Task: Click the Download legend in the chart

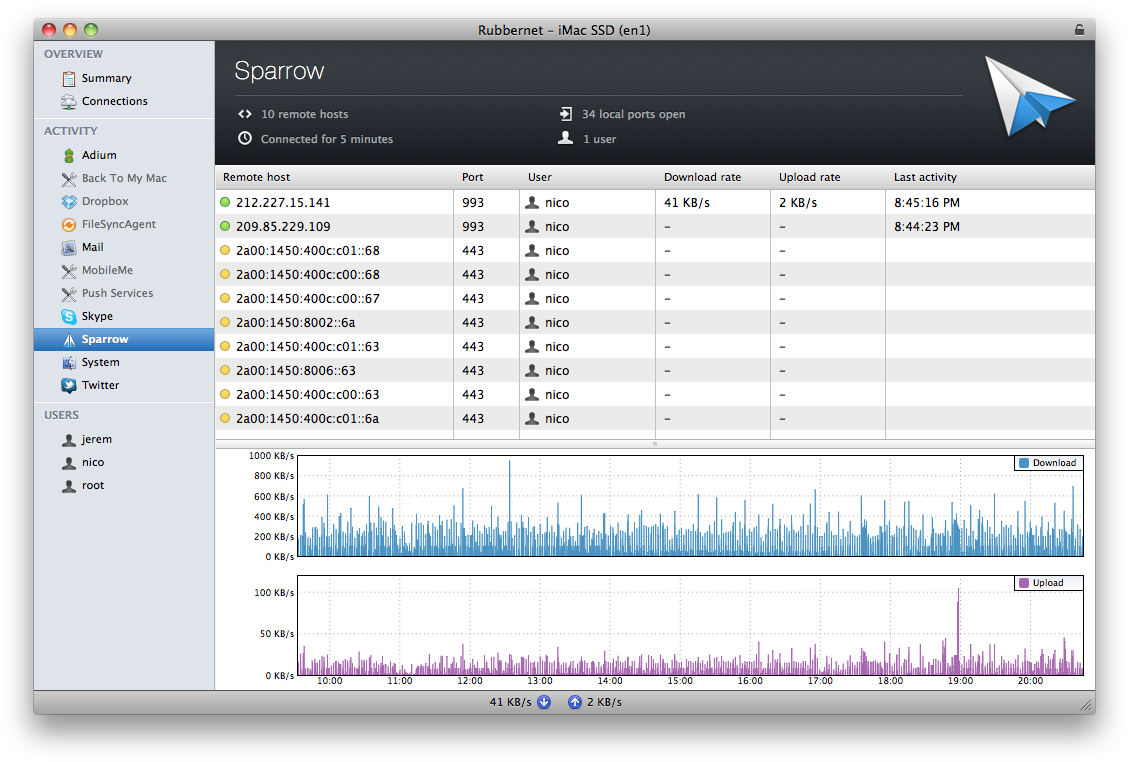Action: coord(1048,462)
